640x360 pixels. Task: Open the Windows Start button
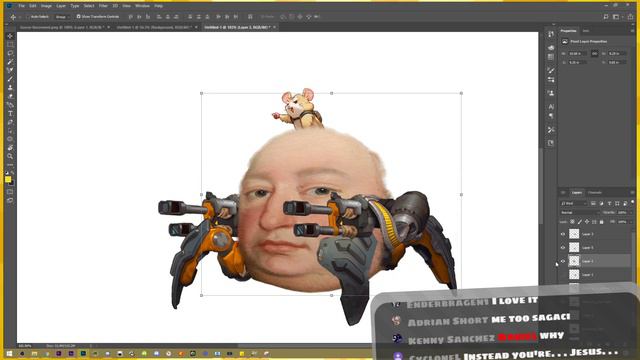[x=9, y=353]
